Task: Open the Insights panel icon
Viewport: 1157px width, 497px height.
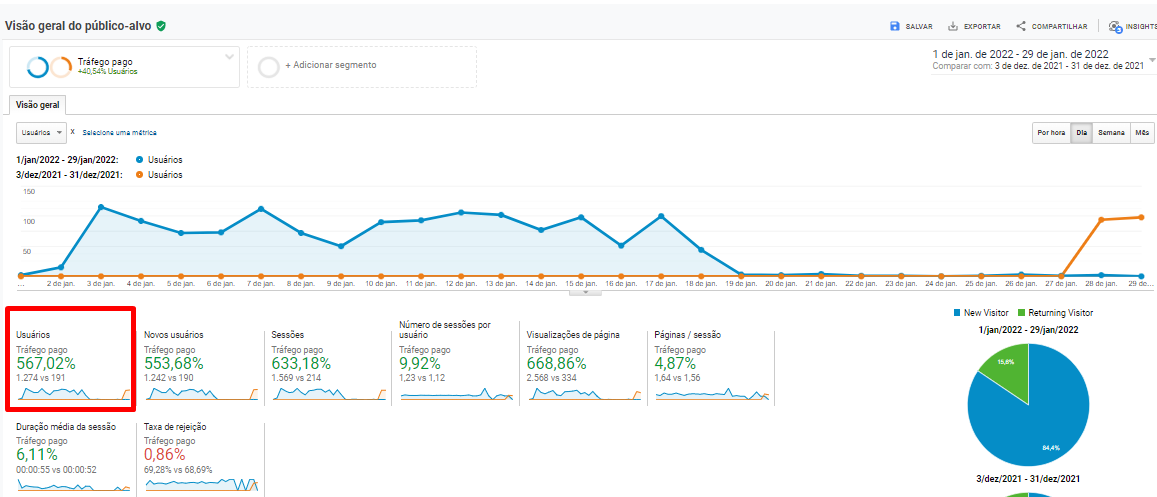Action: 1115,27
